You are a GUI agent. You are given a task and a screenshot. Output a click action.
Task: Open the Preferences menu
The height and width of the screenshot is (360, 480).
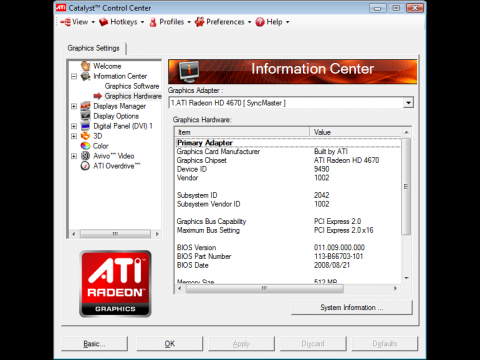tap(223, 22)
